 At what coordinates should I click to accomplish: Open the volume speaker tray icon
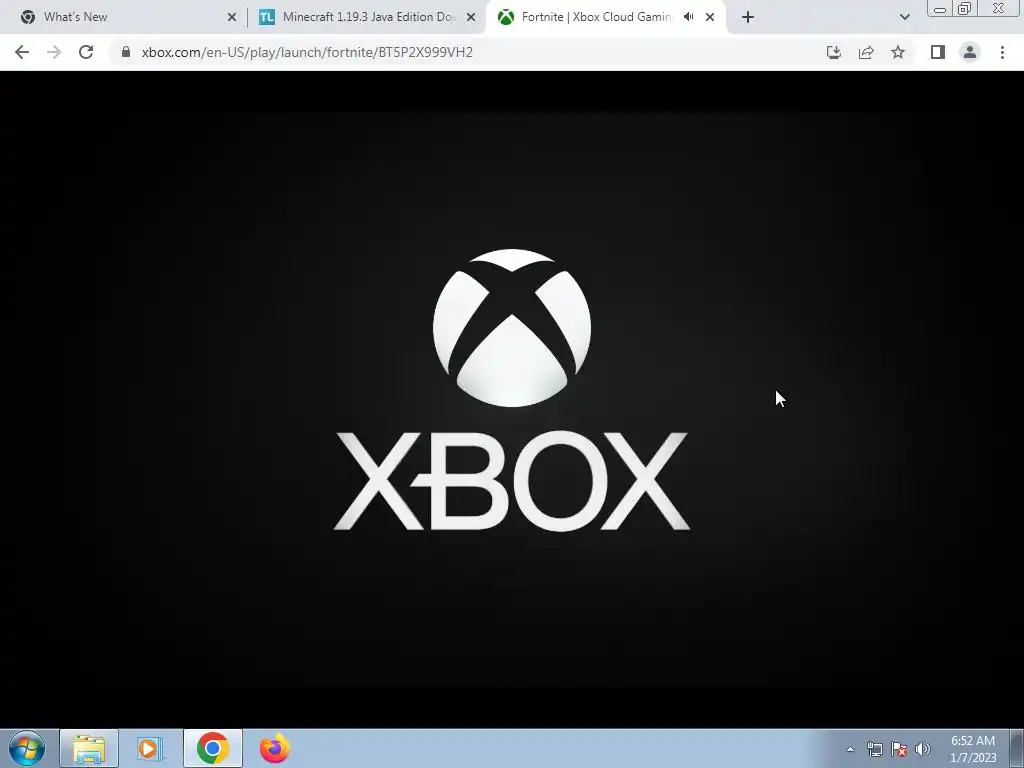[923, 749]
